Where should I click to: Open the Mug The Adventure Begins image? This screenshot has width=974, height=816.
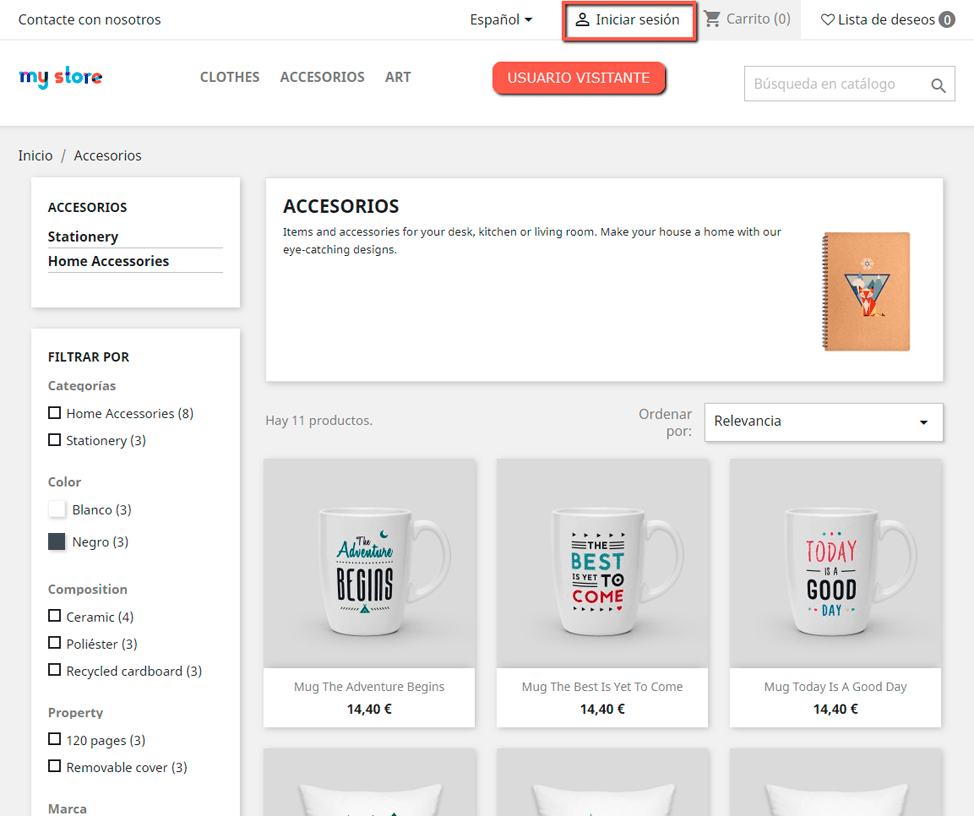click(369, 563)
